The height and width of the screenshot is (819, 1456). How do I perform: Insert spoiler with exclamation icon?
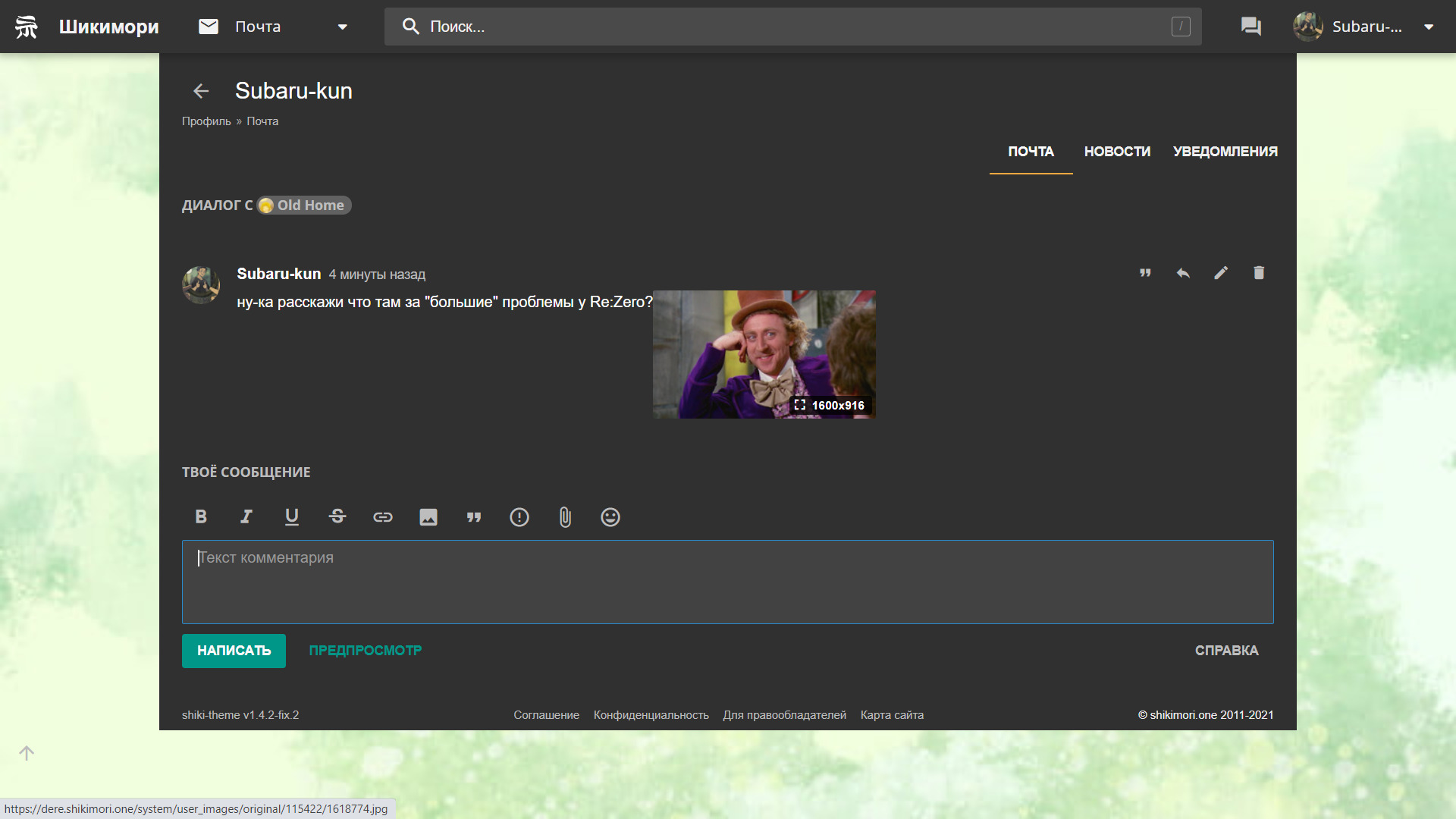(x=519, y=517)
